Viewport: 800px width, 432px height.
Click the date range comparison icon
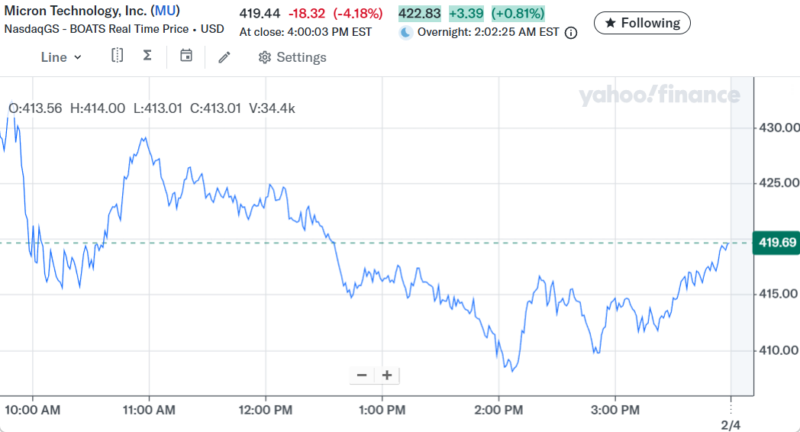(117, 56)
